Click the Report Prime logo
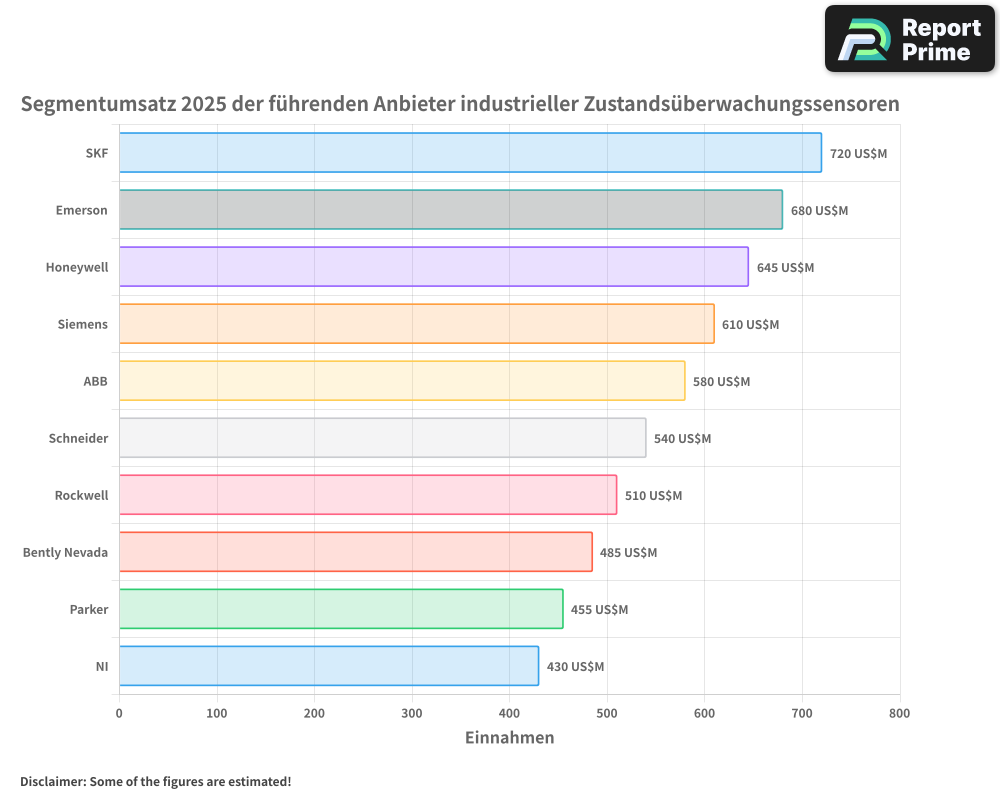This screenshot has width=1000, height=800. tap(910, 38)
